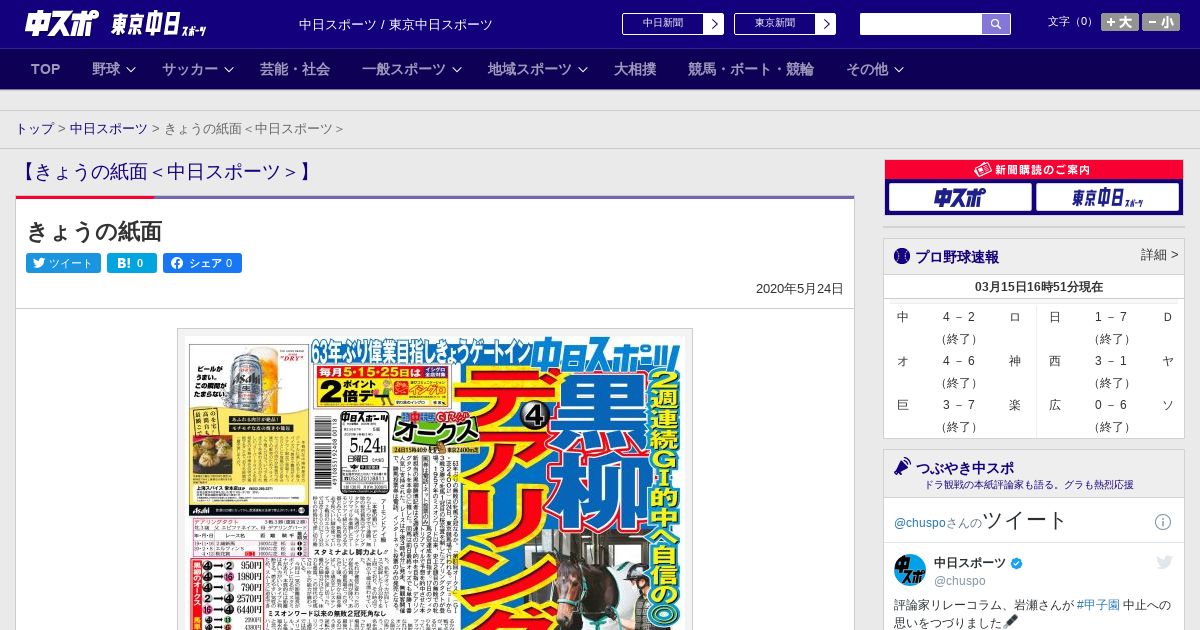
Task: Click the 中スポ logo in header
Action: coord(62,24)
